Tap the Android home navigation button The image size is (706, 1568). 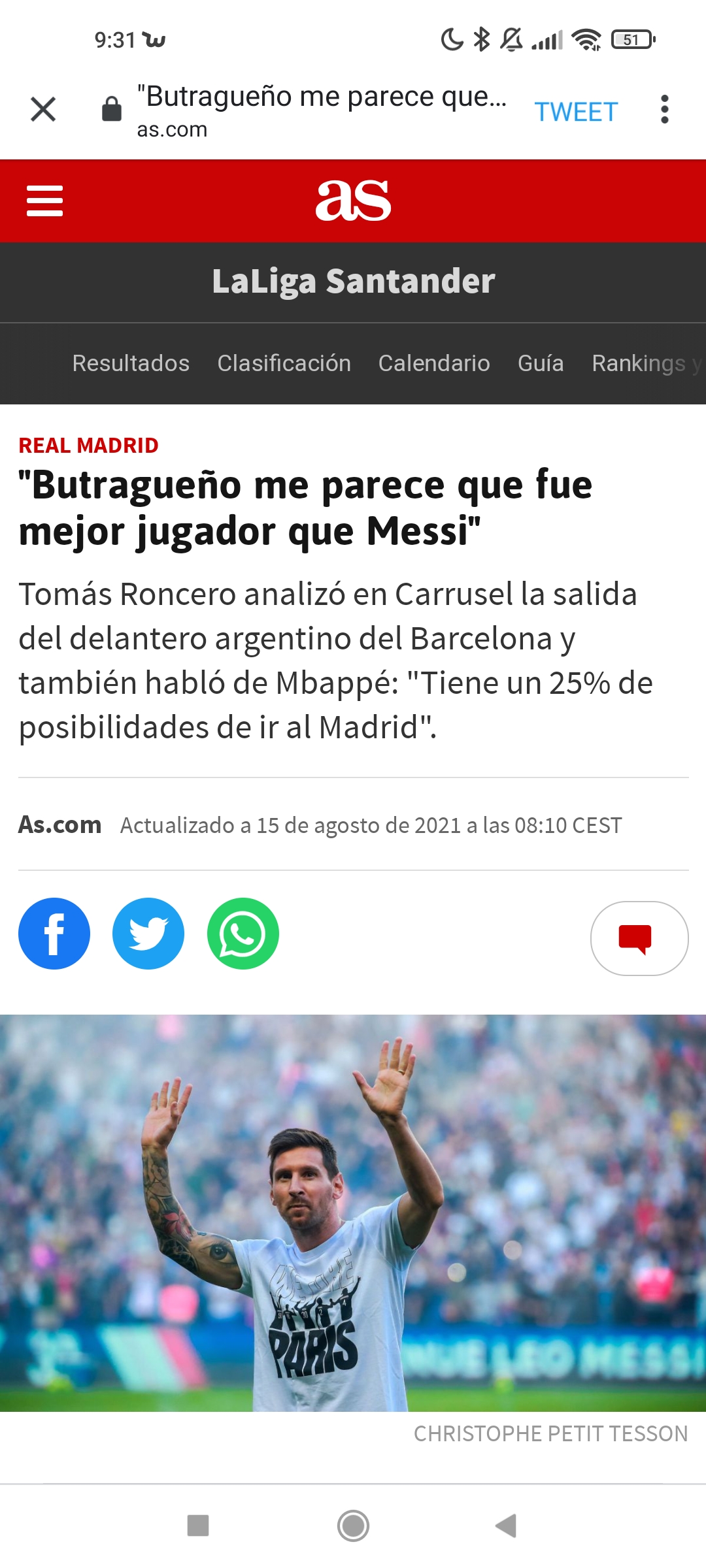(x=353, y=1526)
